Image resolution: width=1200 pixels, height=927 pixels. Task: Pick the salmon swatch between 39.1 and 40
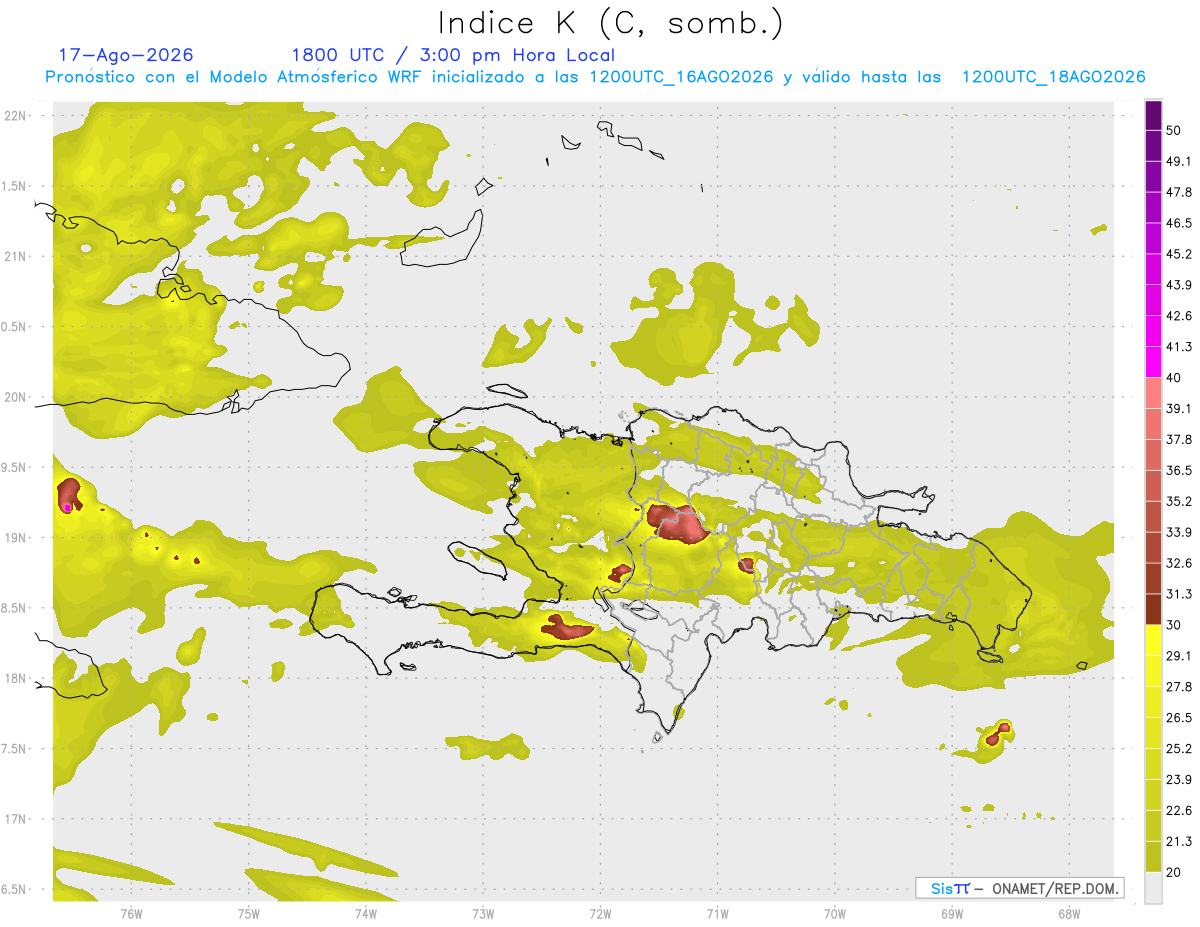click(1153, 393)
